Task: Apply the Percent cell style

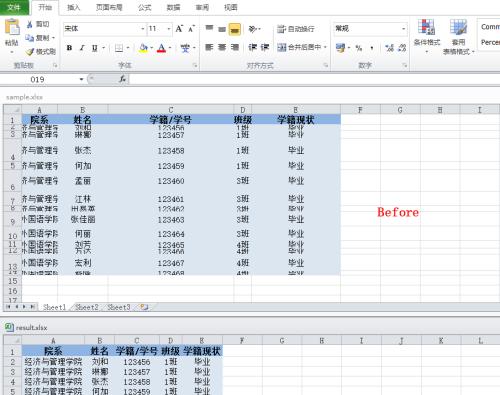Action: (x=490, y=42)
